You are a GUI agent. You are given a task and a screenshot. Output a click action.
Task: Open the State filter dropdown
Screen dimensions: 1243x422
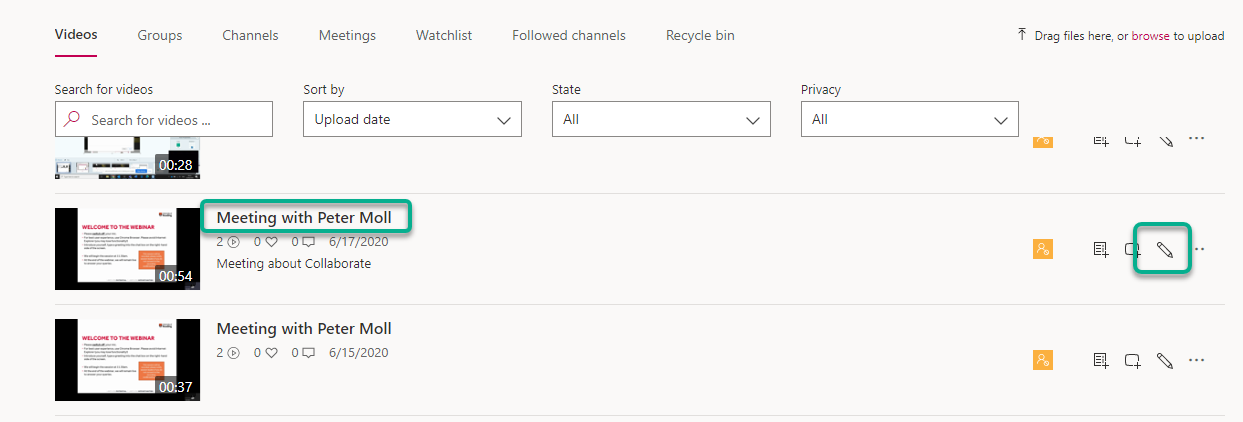[x=661, y=120]
